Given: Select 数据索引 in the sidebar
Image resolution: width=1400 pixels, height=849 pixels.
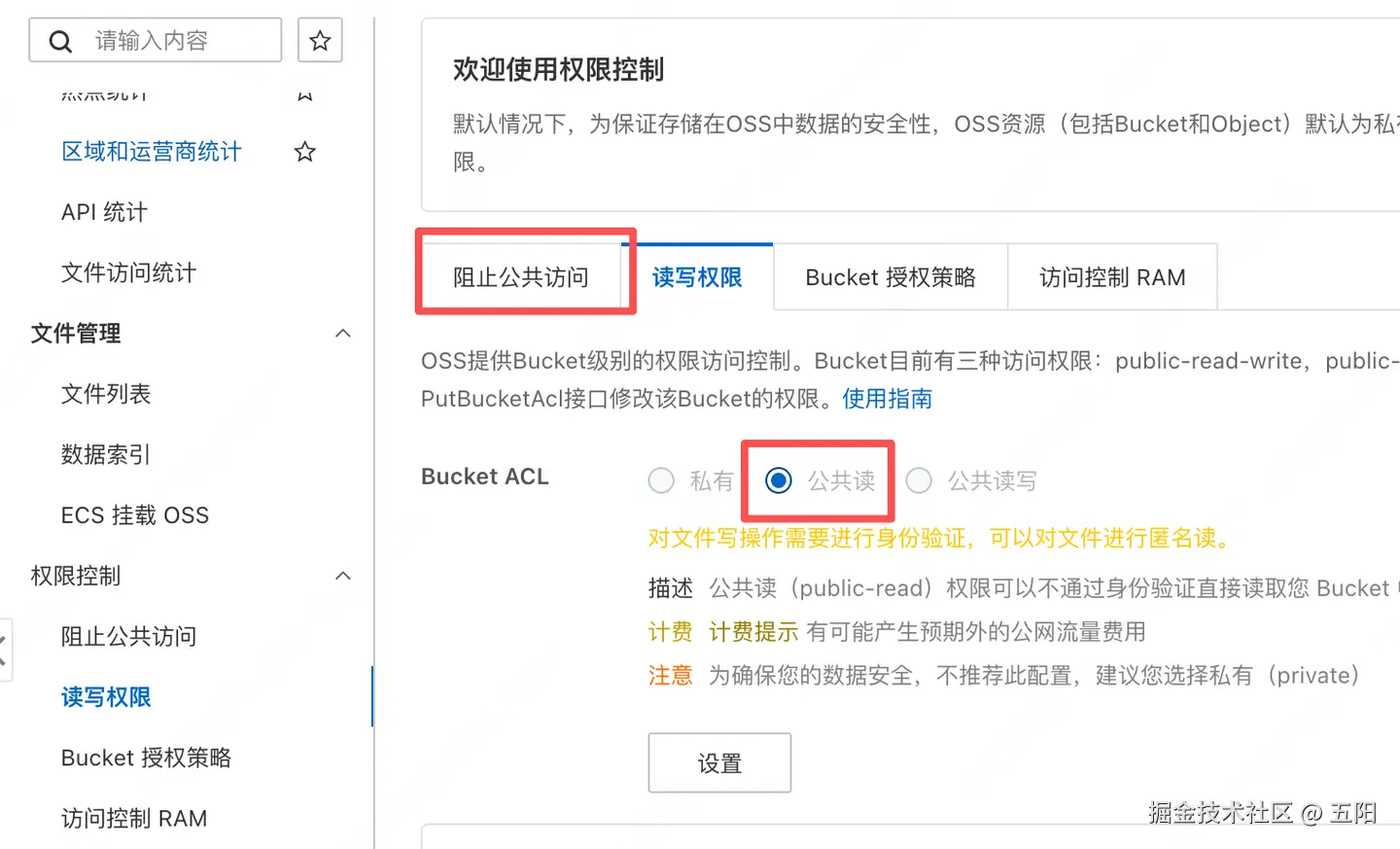Looking at the screenshot, I should click(106, 454).
